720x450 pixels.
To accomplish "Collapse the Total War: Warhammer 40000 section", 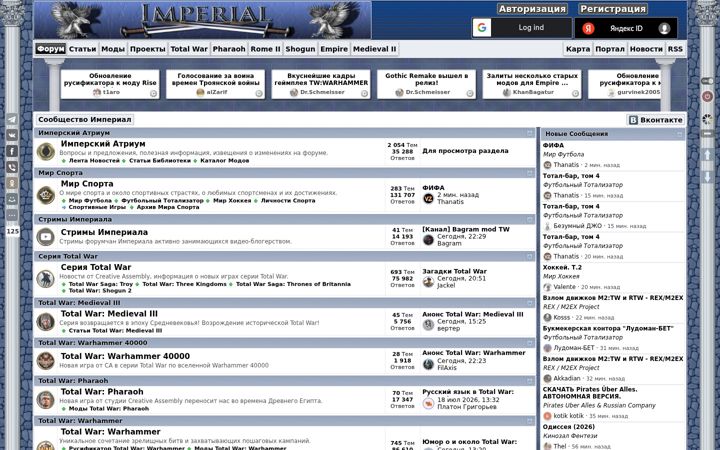I will tap(530, 343).
